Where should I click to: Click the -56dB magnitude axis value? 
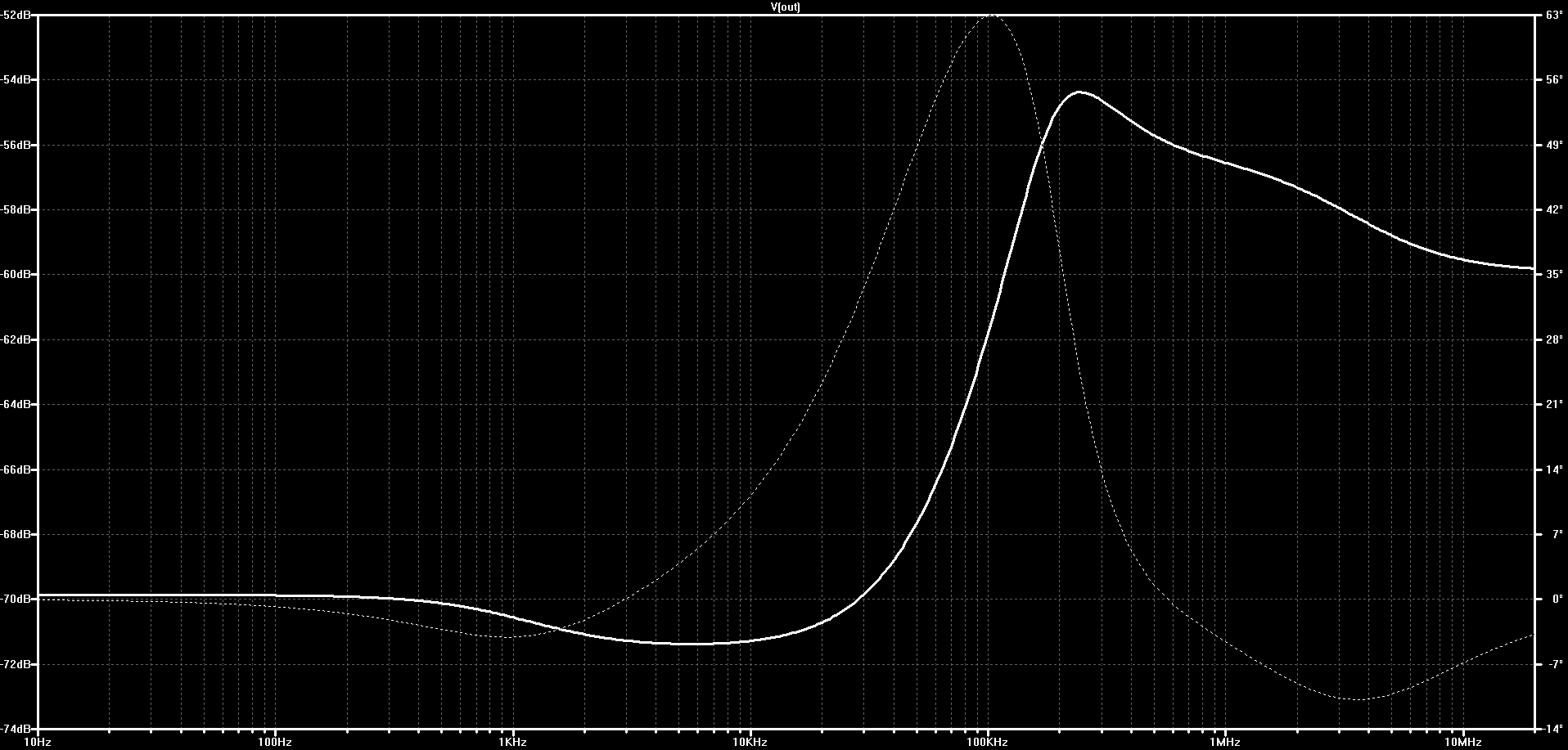coord(16,145)
